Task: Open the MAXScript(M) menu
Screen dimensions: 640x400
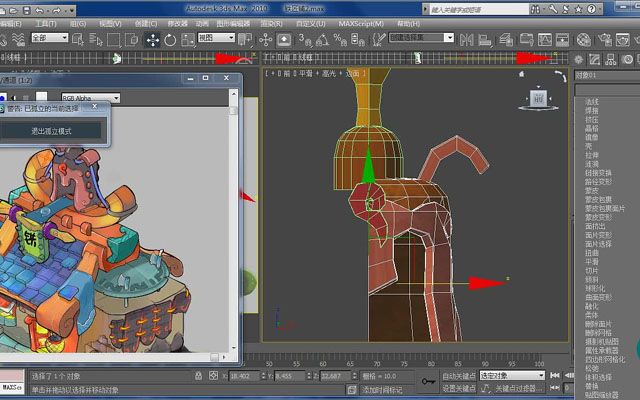Action: coord(361,24)
